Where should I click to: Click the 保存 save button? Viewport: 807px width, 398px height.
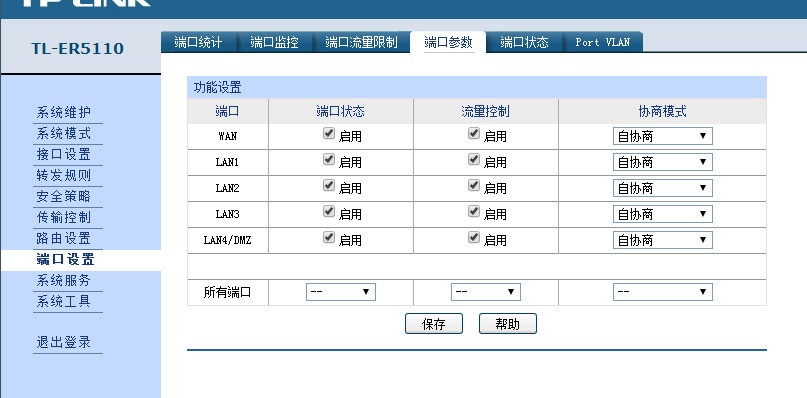tap(434, 324)
